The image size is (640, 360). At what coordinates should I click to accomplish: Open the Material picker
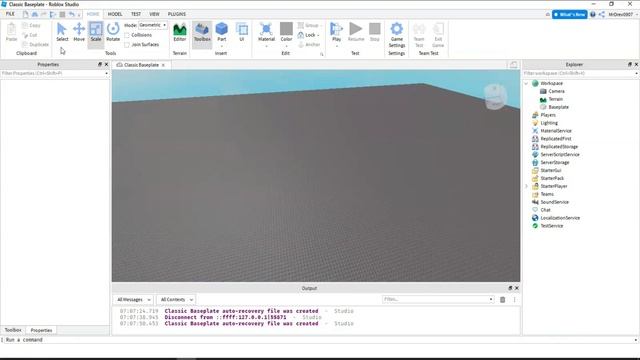pos(266,32)
